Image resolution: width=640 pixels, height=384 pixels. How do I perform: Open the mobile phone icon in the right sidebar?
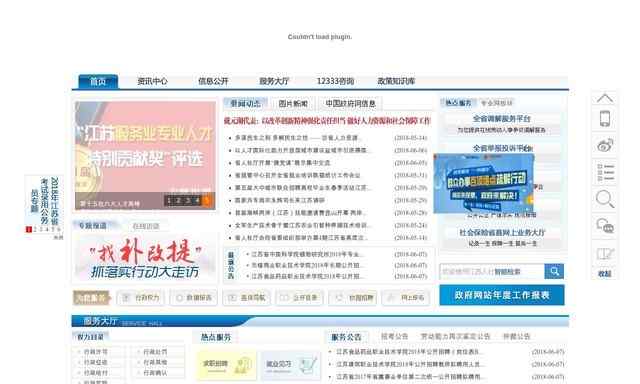604,119
